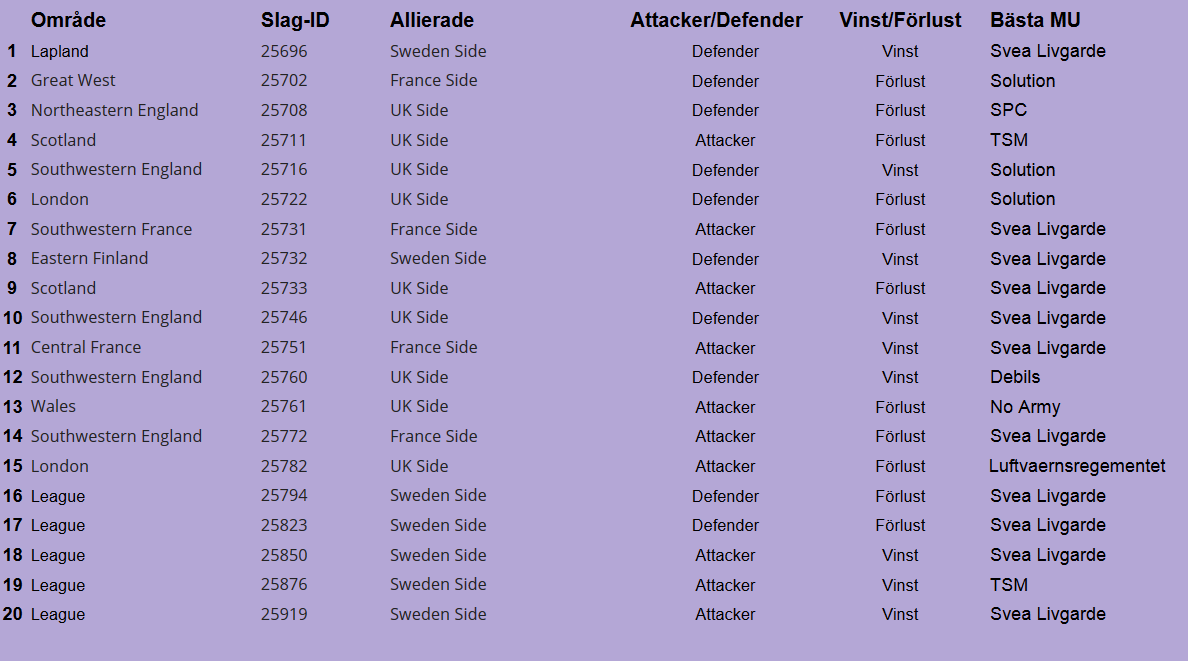Click the Bästa MU column header

[x=1035, y=20]
